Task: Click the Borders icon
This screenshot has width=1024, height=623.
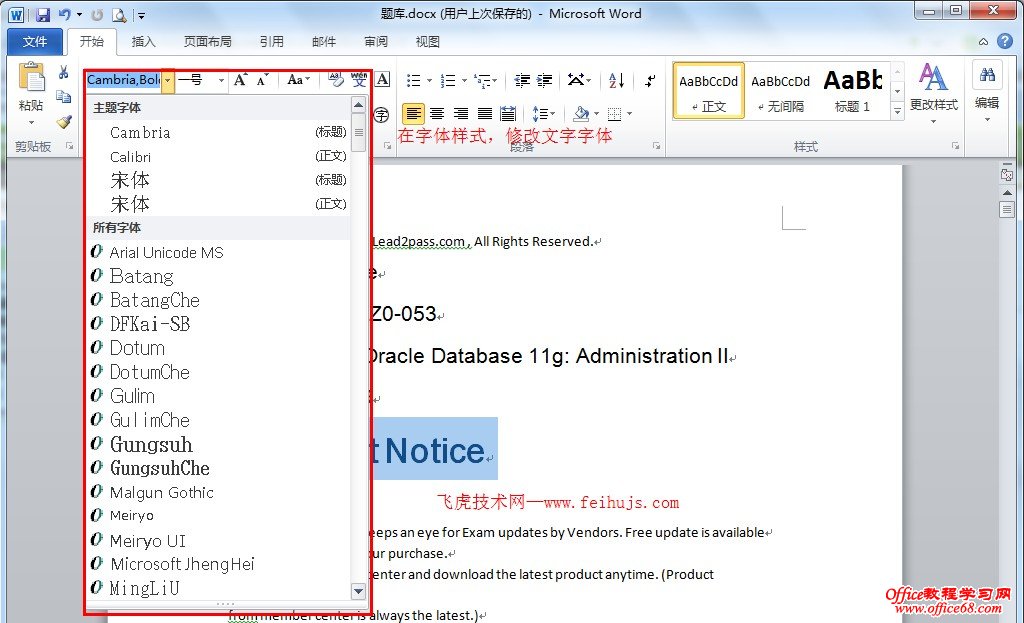Action: (x=615, y=114)
